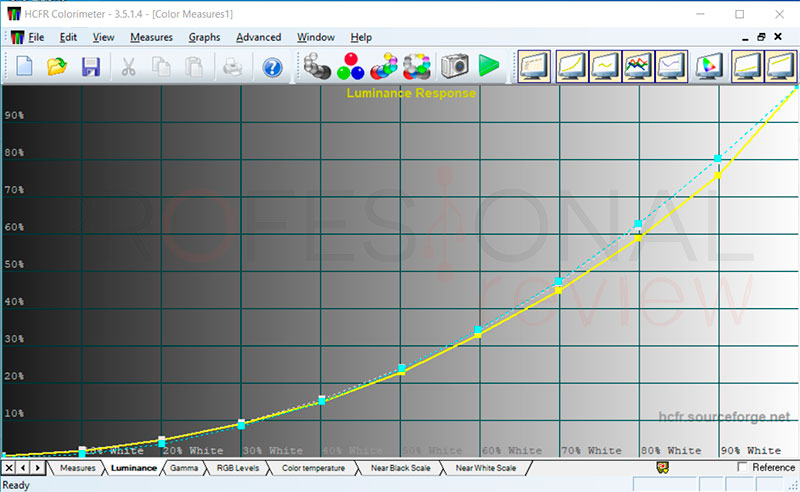Measure all colors and grays icon
Screen dimensions: 800x492
tap(417, 66)
